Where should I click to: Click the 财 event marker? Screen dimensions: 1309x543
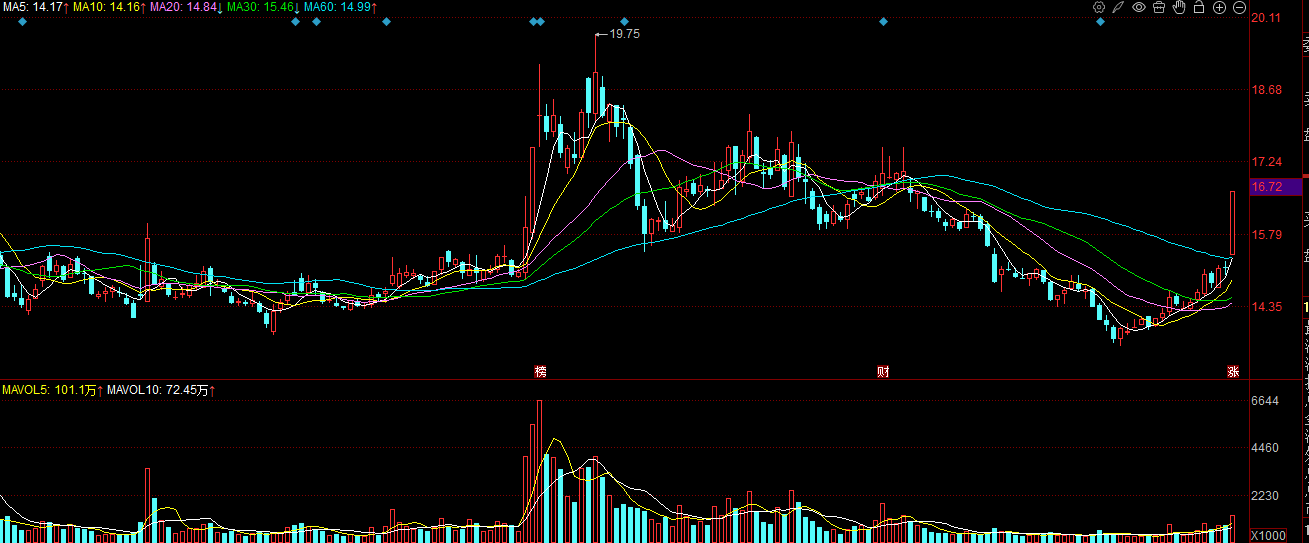(x=883, y=372)
